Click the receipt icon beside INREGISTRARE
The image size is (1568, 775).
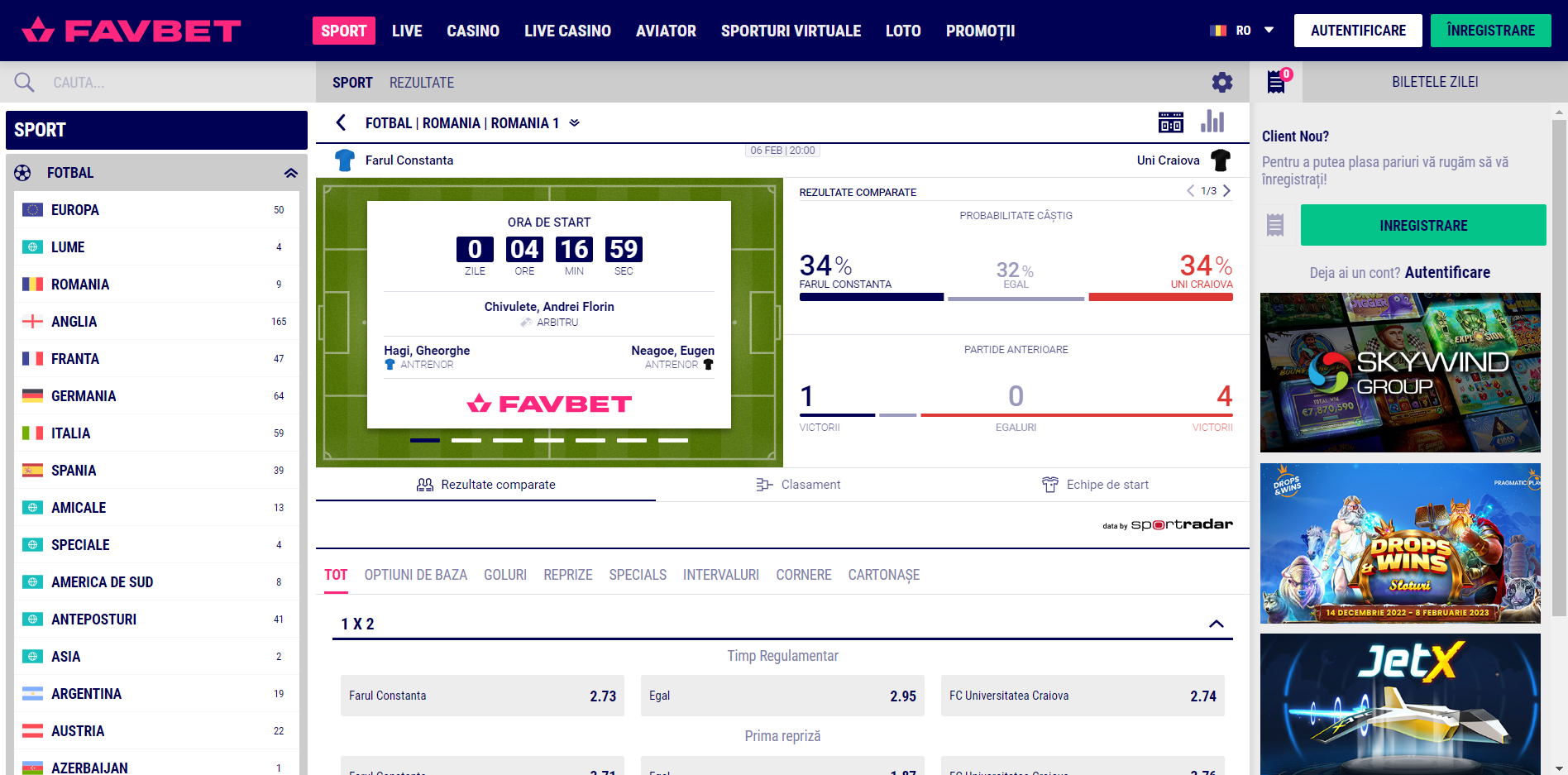[1275, 225]
